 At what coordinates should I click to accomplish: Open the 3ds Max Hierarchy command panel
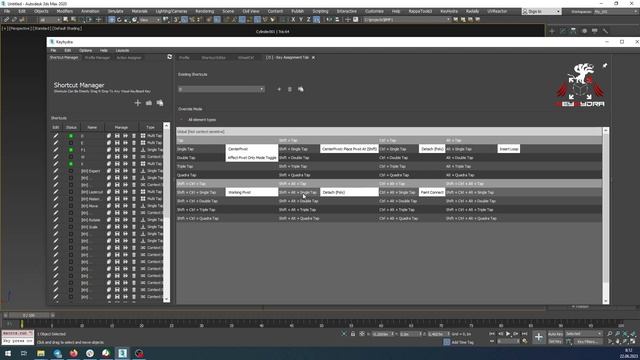(573, 31)
